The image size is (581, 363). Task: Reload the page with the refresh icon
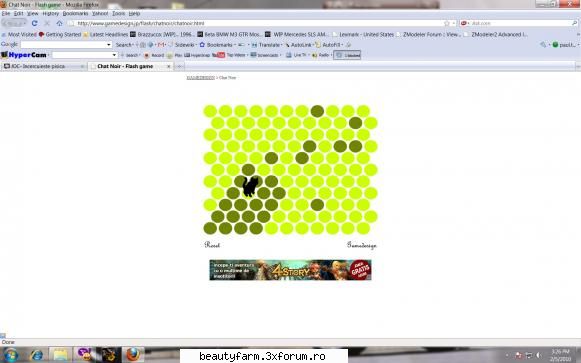(34, 23)
